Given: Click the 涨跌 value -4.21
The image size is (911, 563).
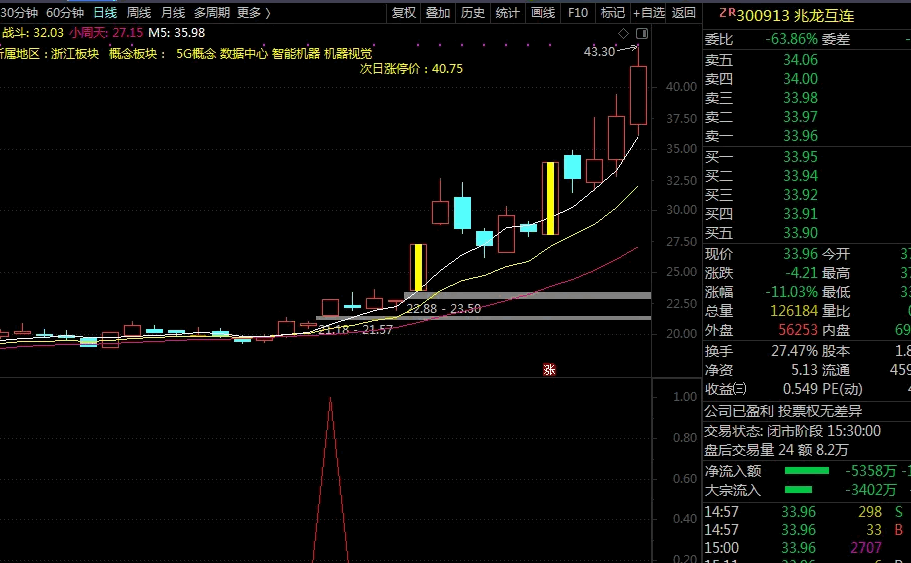Looking at the screenshot, I should [x=801, y=273].
